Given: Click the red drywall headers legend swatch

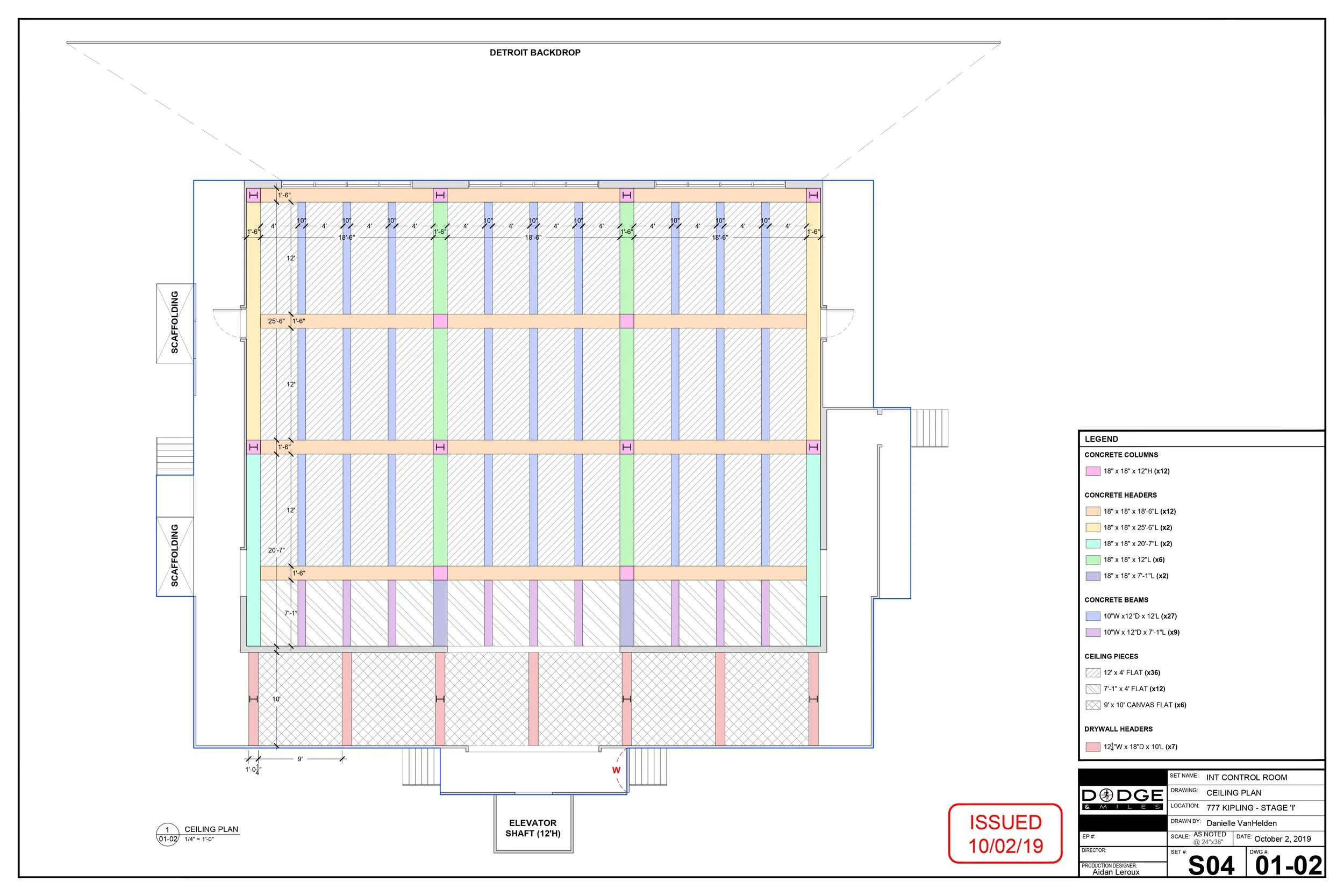Looking at the screenshot, I should coord(1092,747).
